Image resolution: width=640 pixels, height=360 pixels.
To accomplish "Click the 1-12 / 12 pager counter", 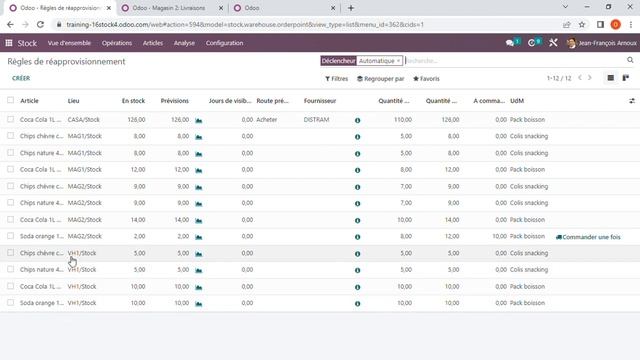I will click(x=559, y=78).
